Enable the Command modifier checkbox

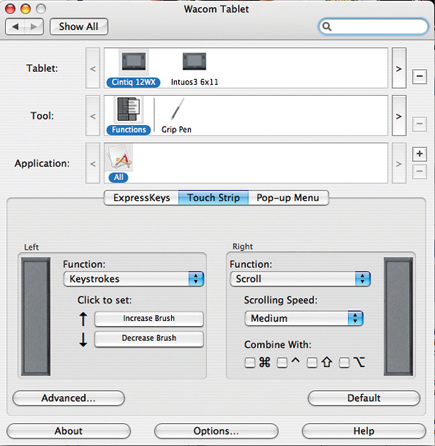point(250,362)
